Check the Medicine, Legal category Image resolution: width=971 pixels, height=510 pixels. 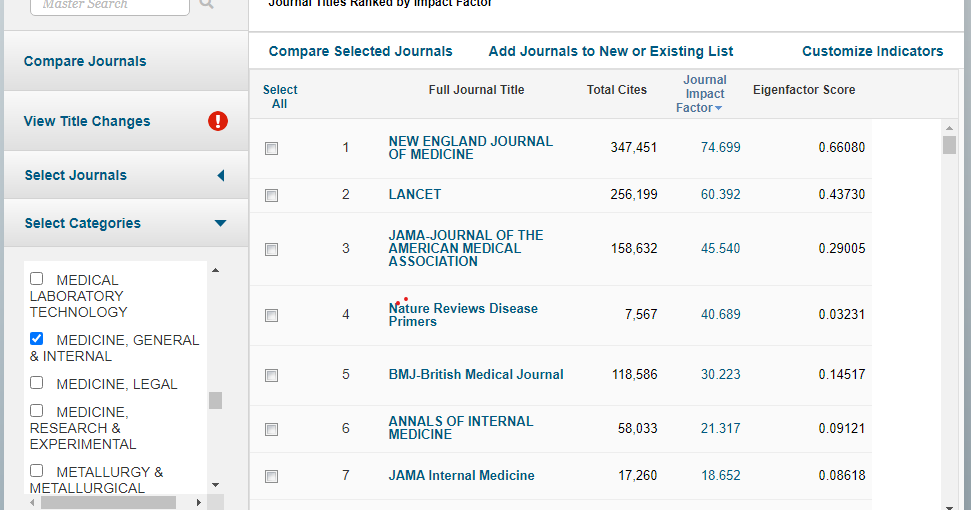(37, 383)
